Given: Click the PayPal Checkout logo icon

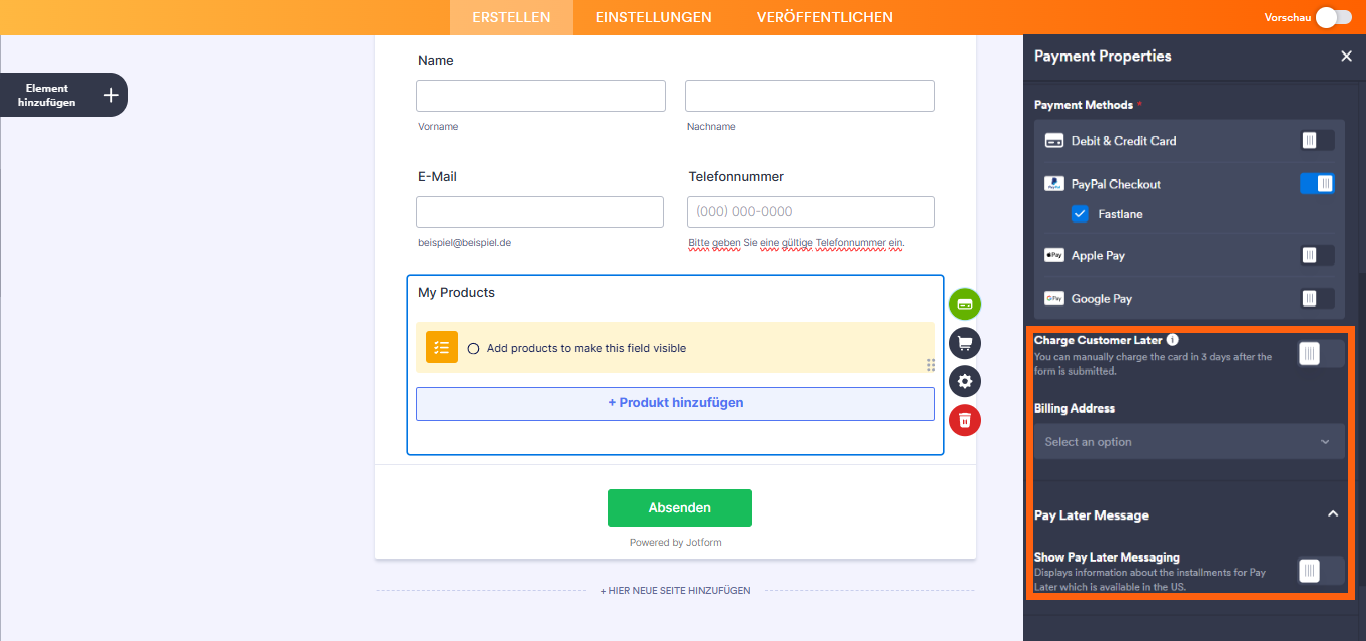Looking at the screenshot, I should tap(1053, 183).
